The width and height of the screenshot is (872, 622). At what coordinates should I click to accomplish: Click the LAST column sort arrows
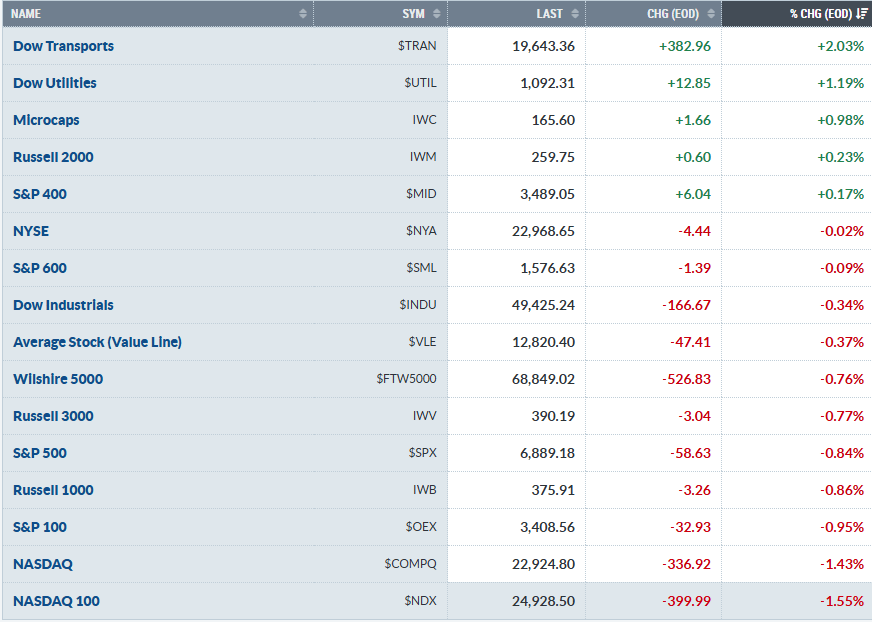574,14
